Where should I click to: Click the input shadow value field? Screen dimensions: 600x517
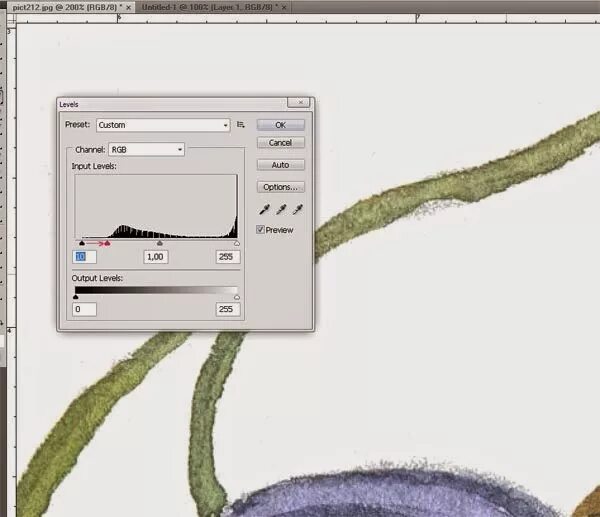(x=85, y=257)
